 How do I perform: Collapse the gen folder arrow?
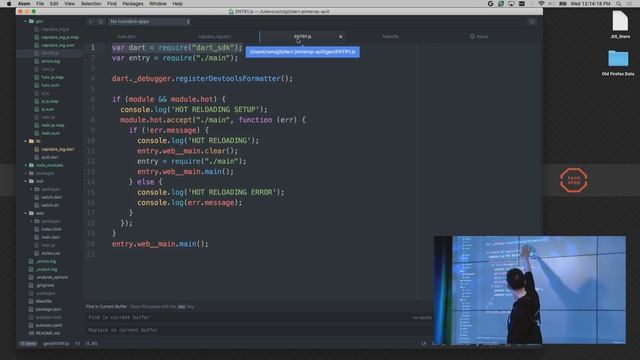[x=25, y=21]
